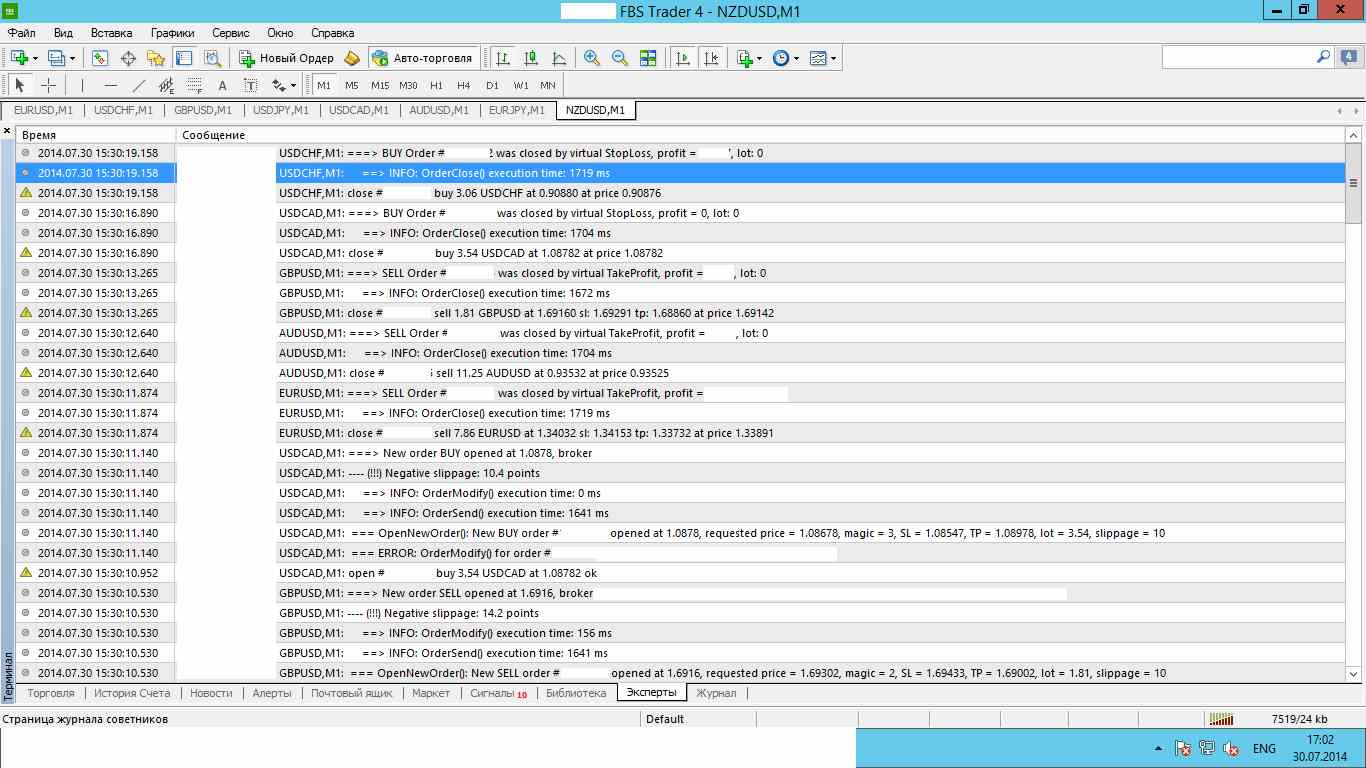Switch to EURUSD,M1 chart tab
1366x768 pixels.
point(43,110)
